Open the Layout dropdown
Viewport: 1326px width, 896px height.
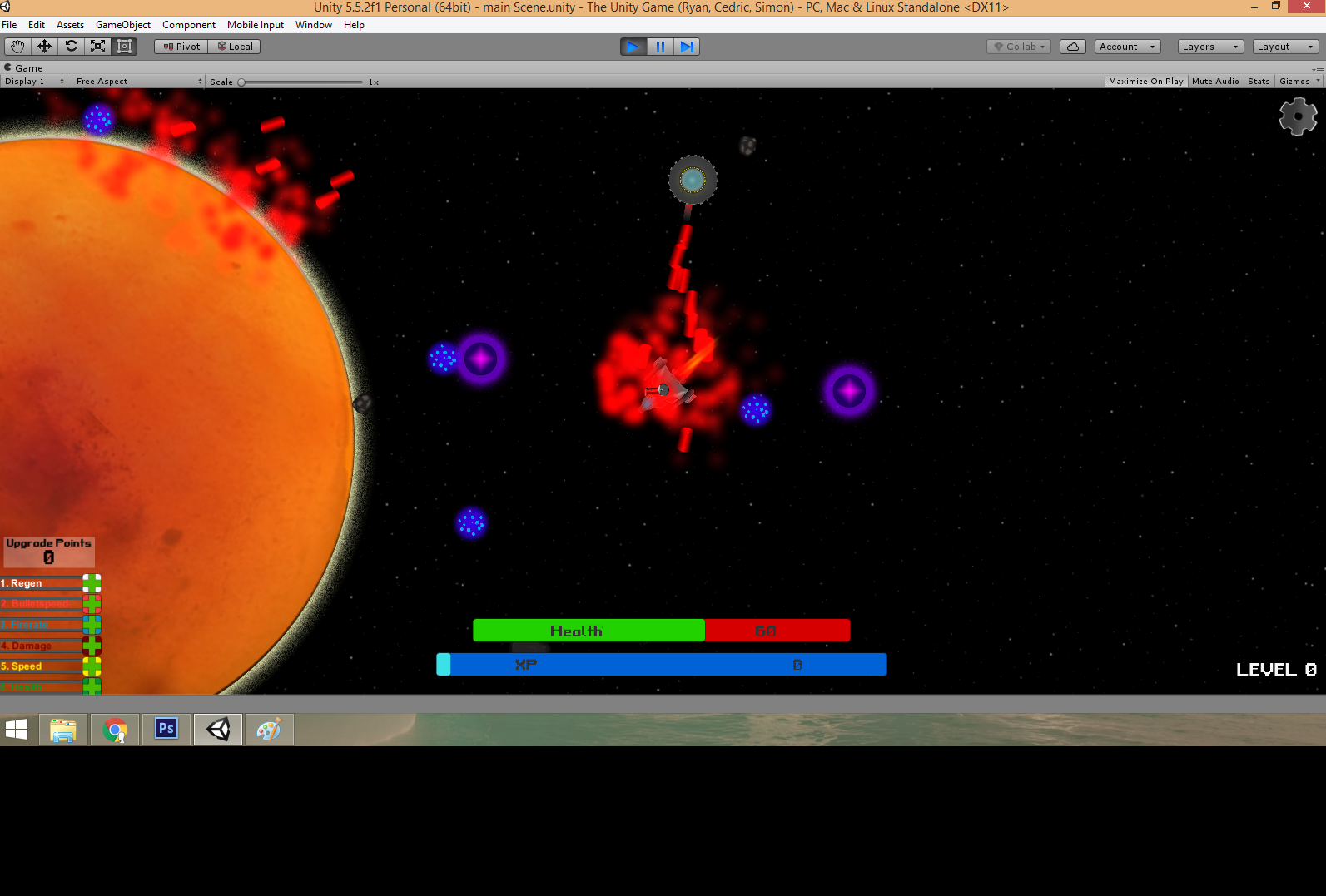click(1285, 47)
